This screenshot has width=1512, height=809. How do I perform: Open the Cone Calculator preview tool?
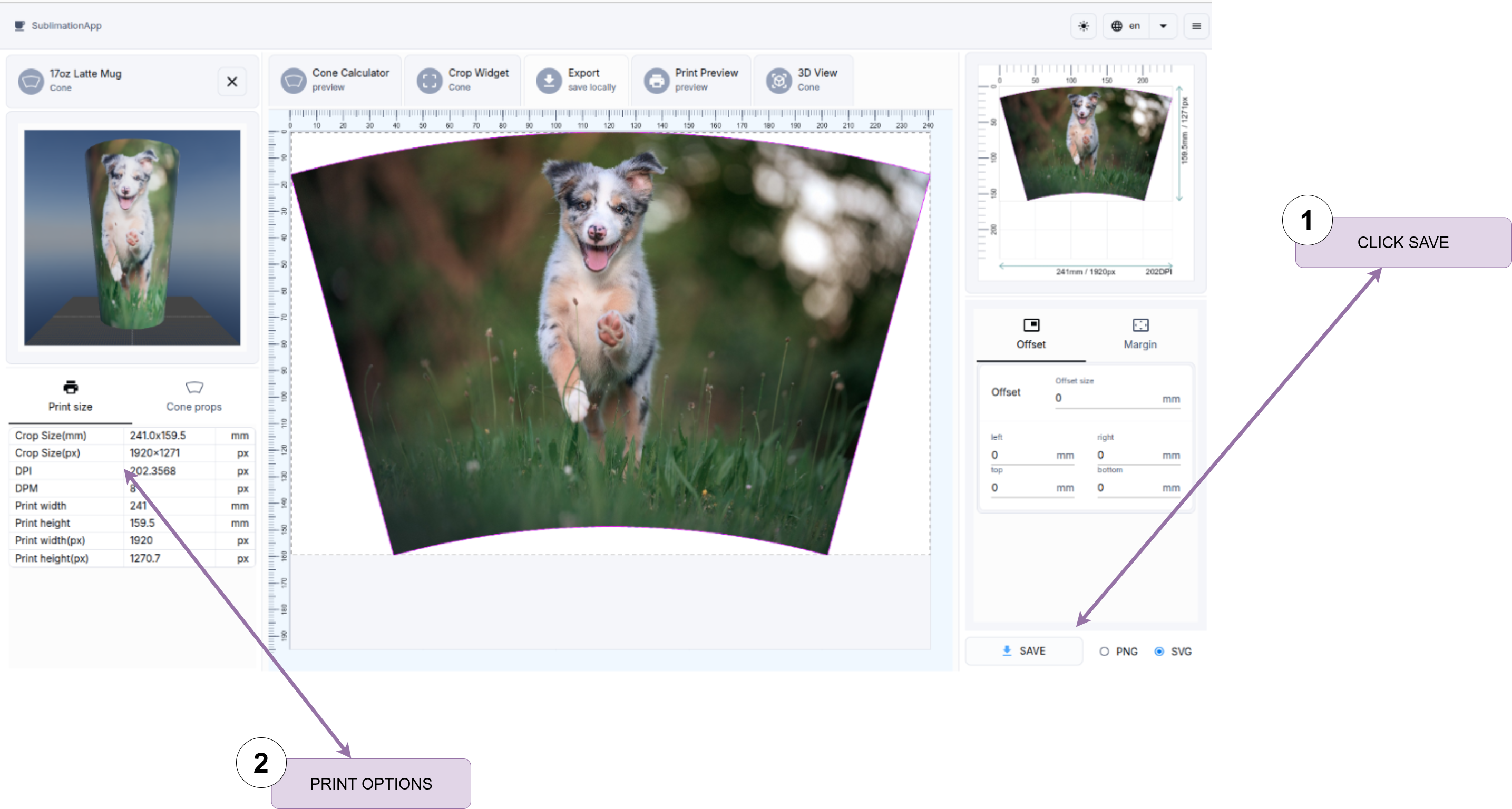click(x=336, y=80)
